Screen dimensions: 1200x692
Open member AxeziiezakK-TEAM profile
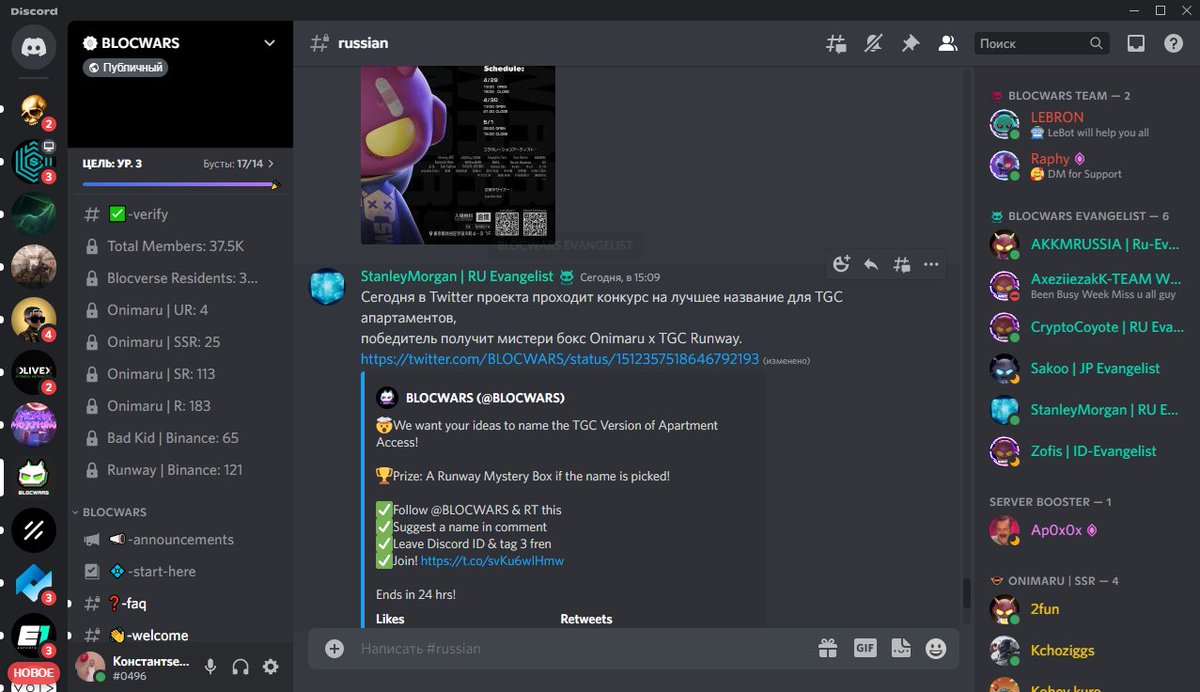[x=1084, y=286]
